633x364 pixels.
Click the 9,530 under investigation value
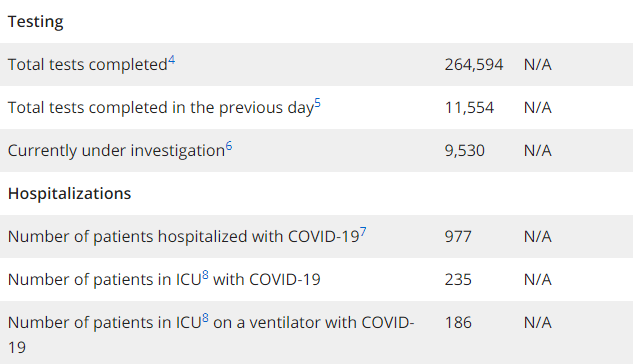click(x=465, y=151)
